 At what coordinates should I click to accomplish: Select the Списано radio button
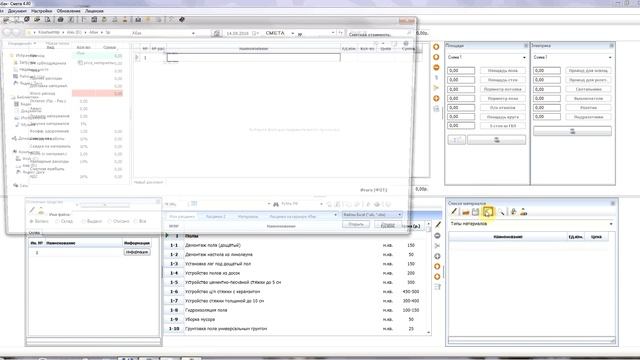pyautogui.click(x=119, y=221)
